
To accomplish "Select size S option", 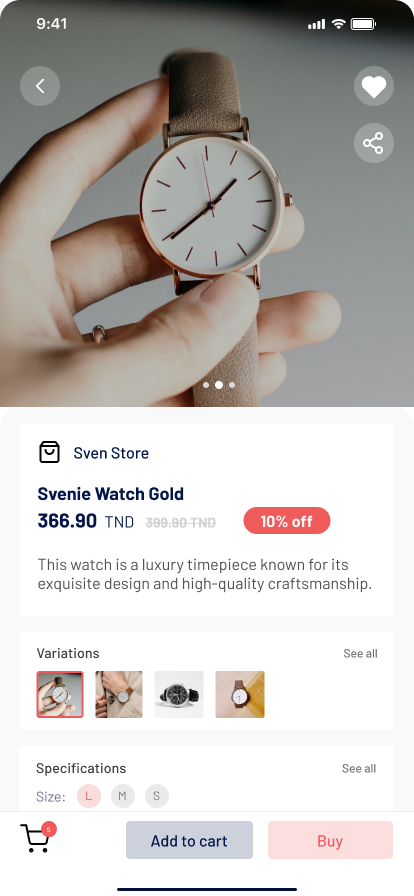I will pyautogui.click(x=157, y=796).
